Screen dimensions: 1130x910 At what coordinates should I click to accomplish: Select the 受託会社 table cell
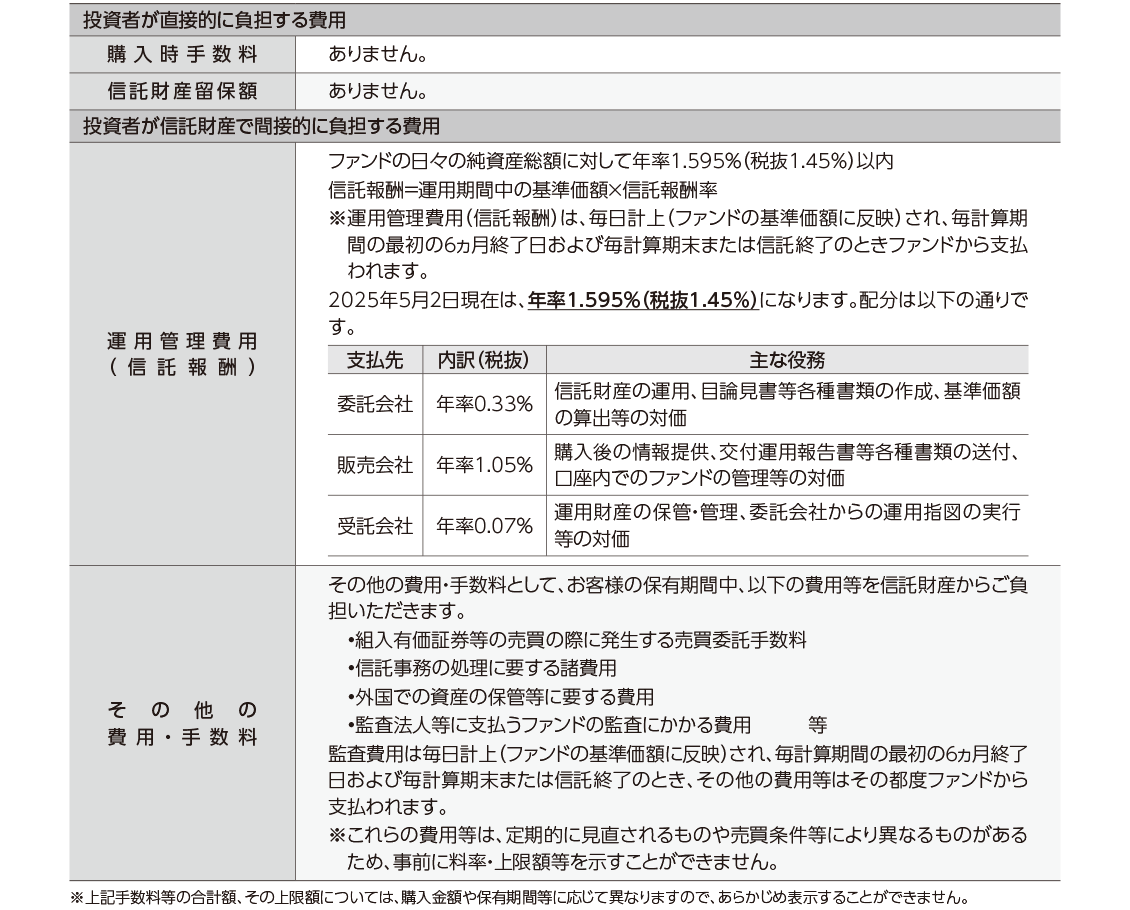(374, 526)
